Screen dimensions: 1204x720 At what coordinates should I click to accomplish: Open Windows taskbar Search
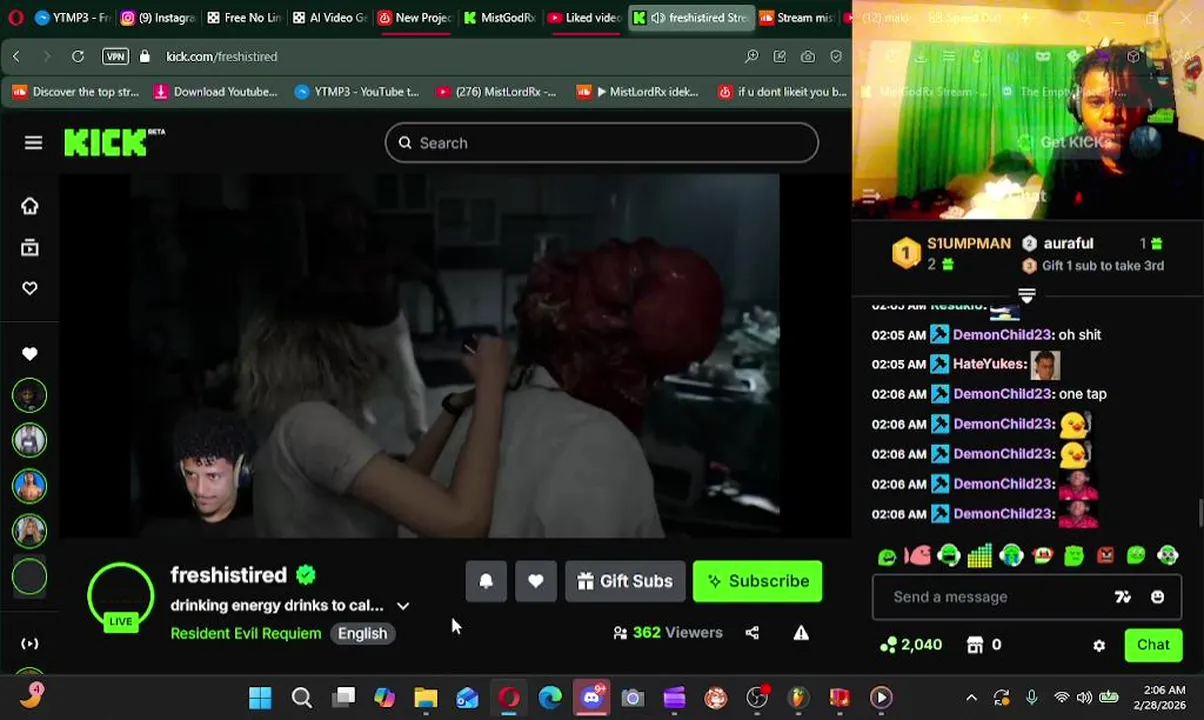point(301,698)
